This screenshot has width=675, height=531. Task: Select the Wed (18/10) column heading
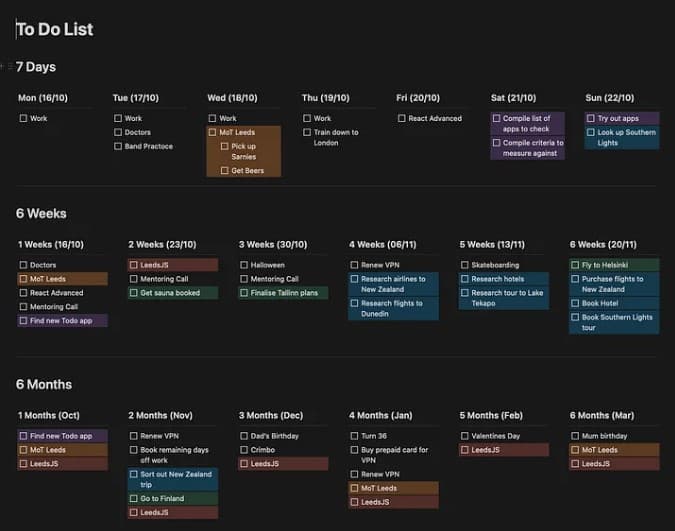click(232, 98)
